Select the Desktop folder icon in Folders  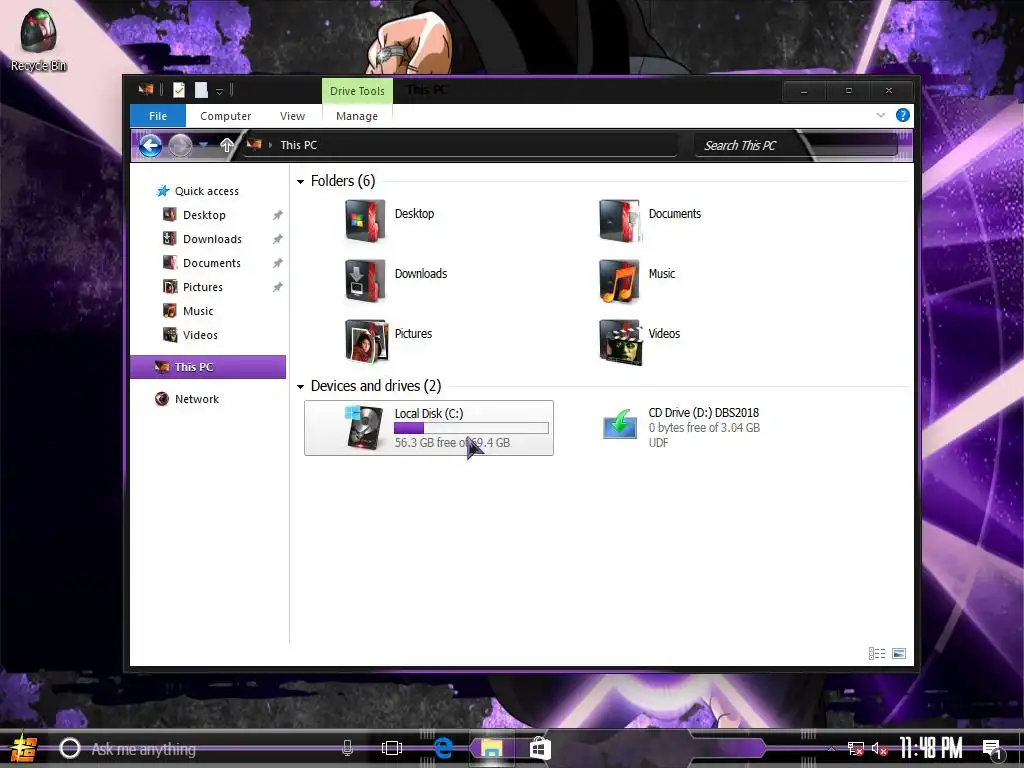[x=365, y=221]
